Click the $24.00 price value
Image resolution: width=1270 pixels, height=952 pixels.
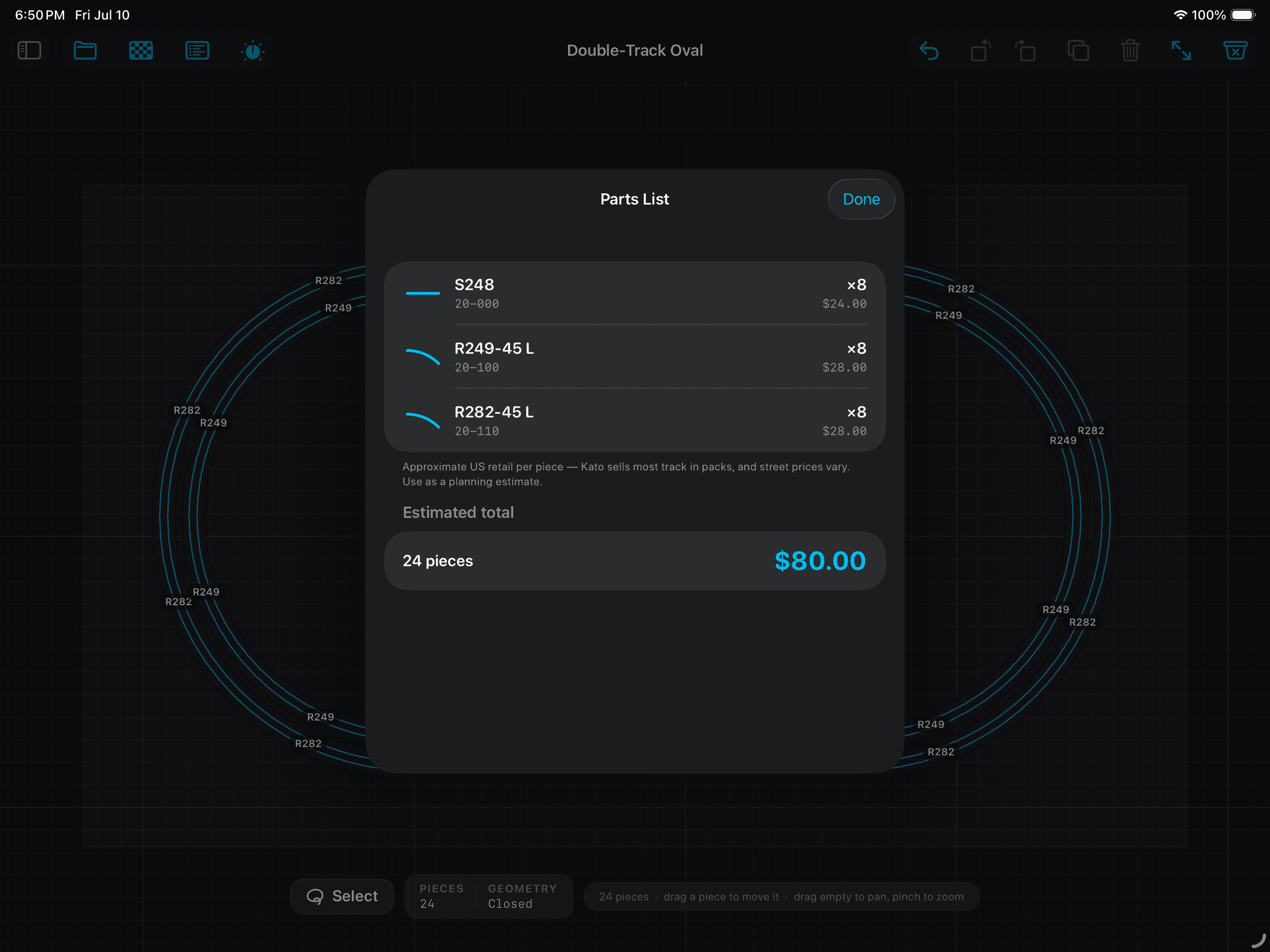[845, 304]
